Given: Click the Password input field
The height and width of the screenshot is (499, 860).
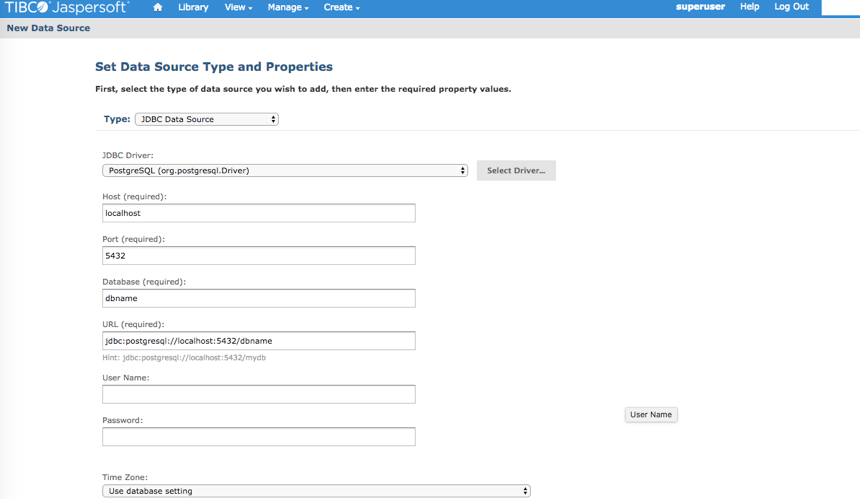Looking at the screenshot, I should [x=258, y=437].
